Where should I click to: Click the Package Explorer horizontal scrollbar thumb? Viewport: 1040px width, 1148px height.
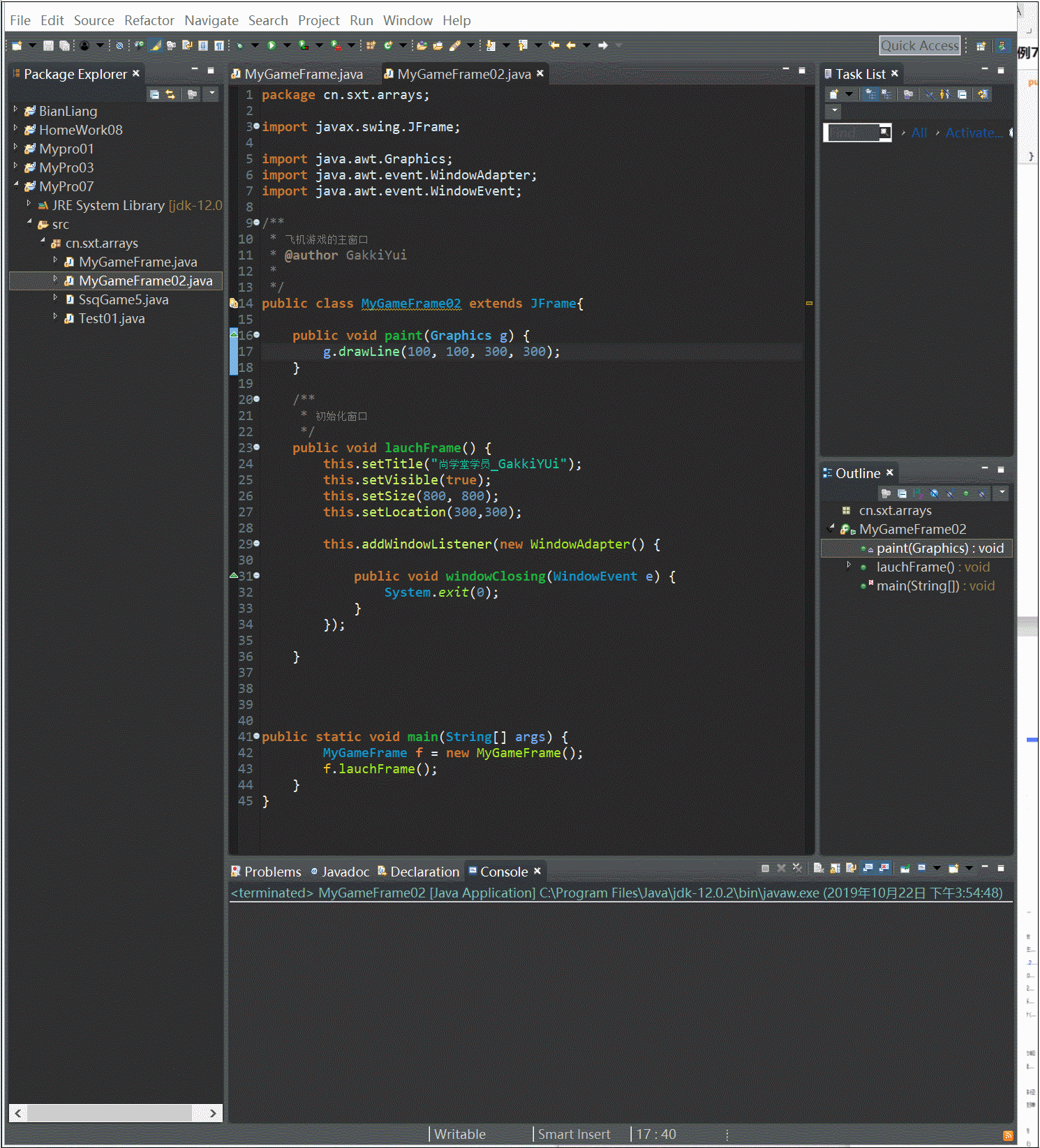(x=109, y=1113)
